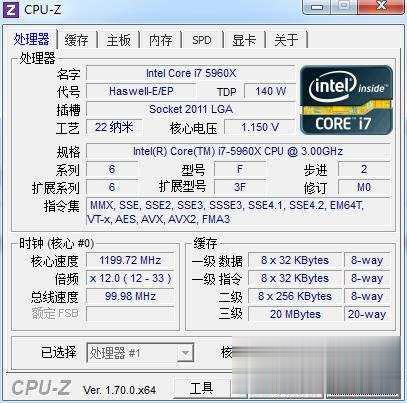Click the empty 额定 FSB field

tap(130, 314)
